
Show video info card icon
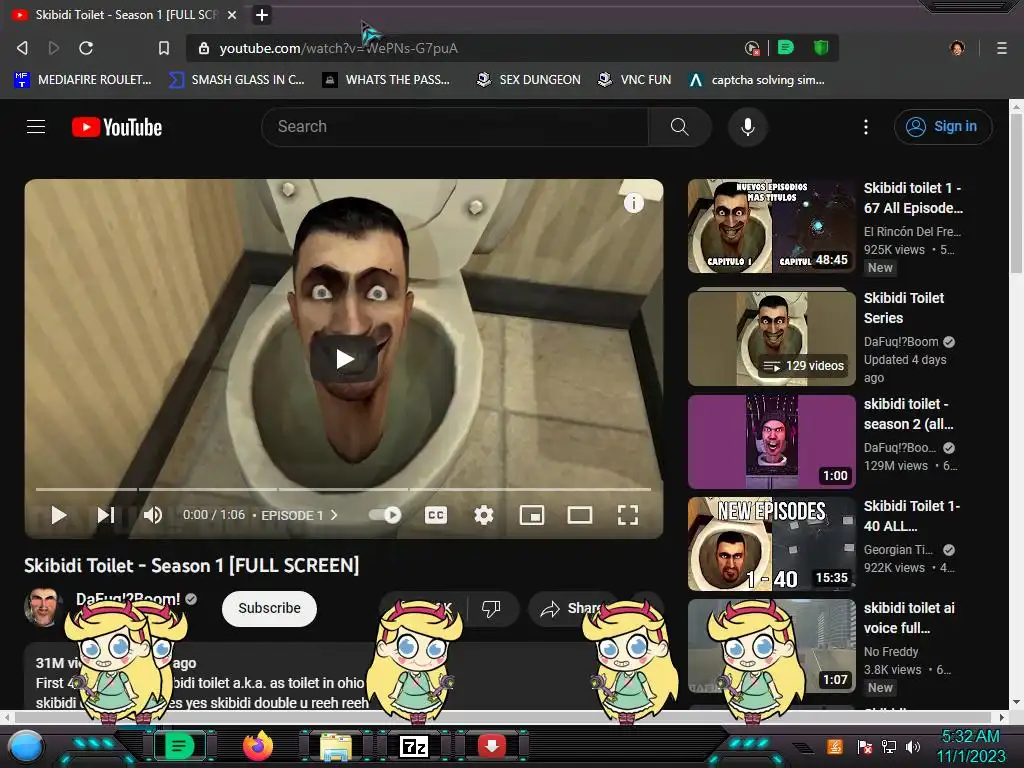click(633, 203)
